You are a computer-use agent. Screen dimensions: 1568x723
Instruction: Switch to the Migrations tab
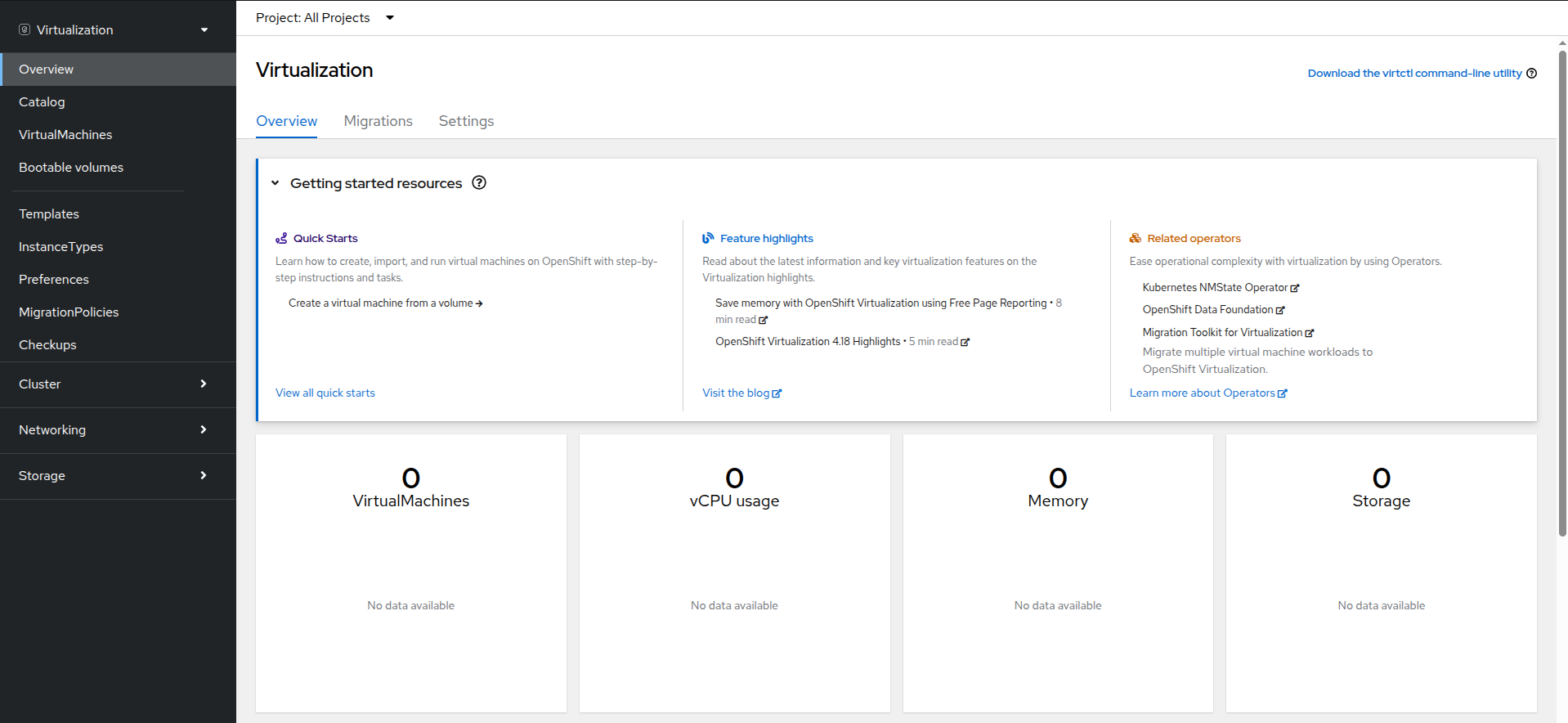click(378, 121)
